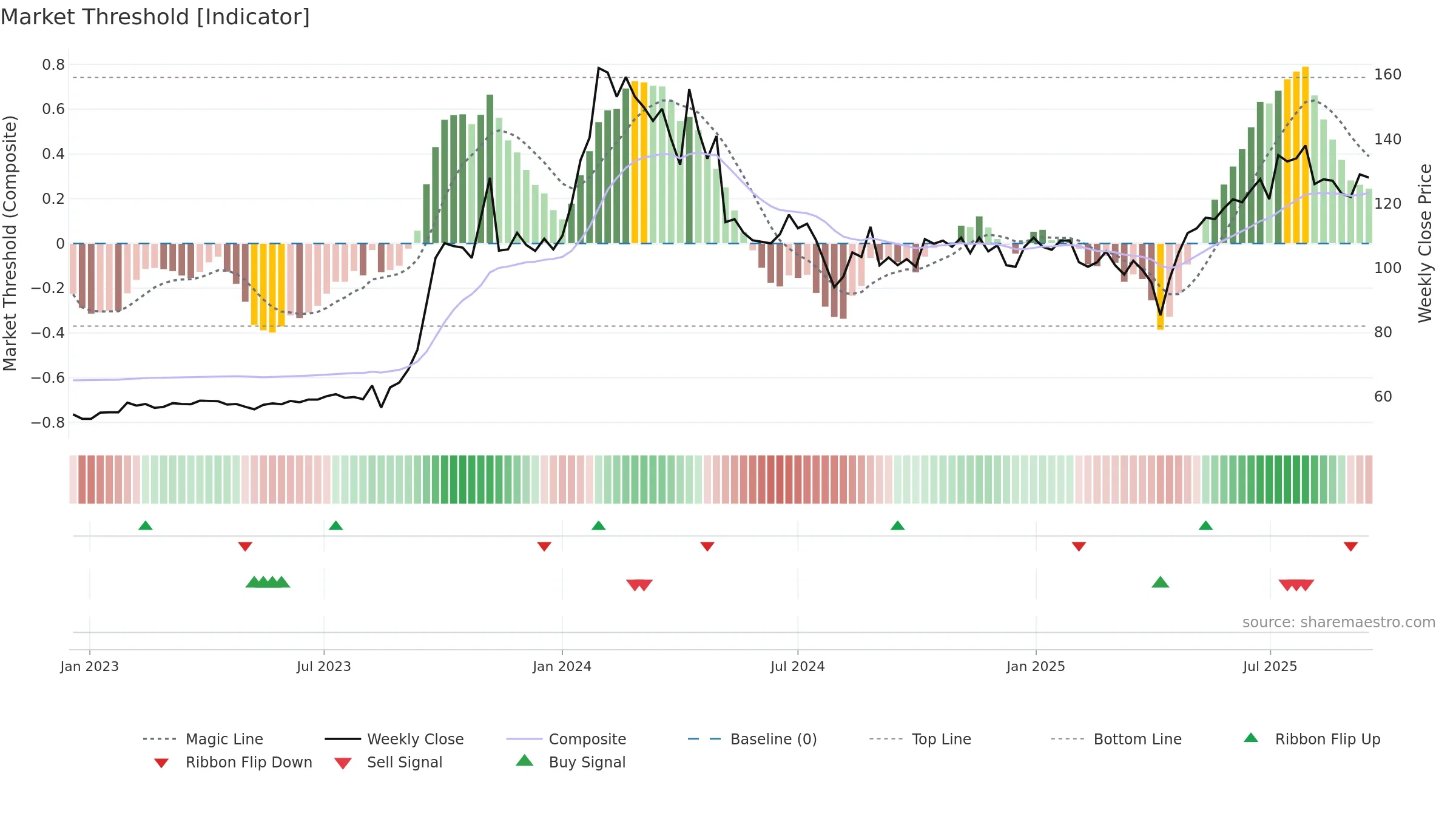Viewport: 1456px width, 819px height.
Task: Click the left axis '−0.2' tick label
Action: [x=48, y=288]
